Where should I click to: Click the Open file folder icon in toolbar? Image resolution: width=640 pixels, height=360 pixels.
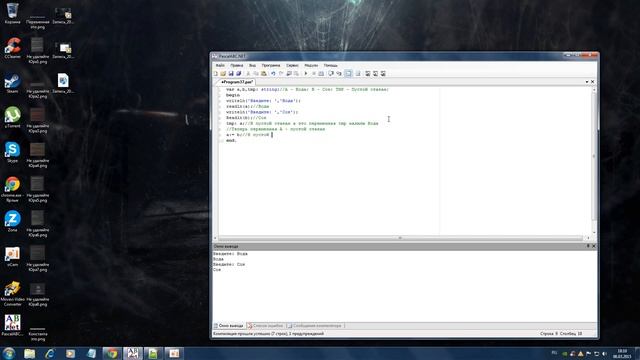point(223,73)
